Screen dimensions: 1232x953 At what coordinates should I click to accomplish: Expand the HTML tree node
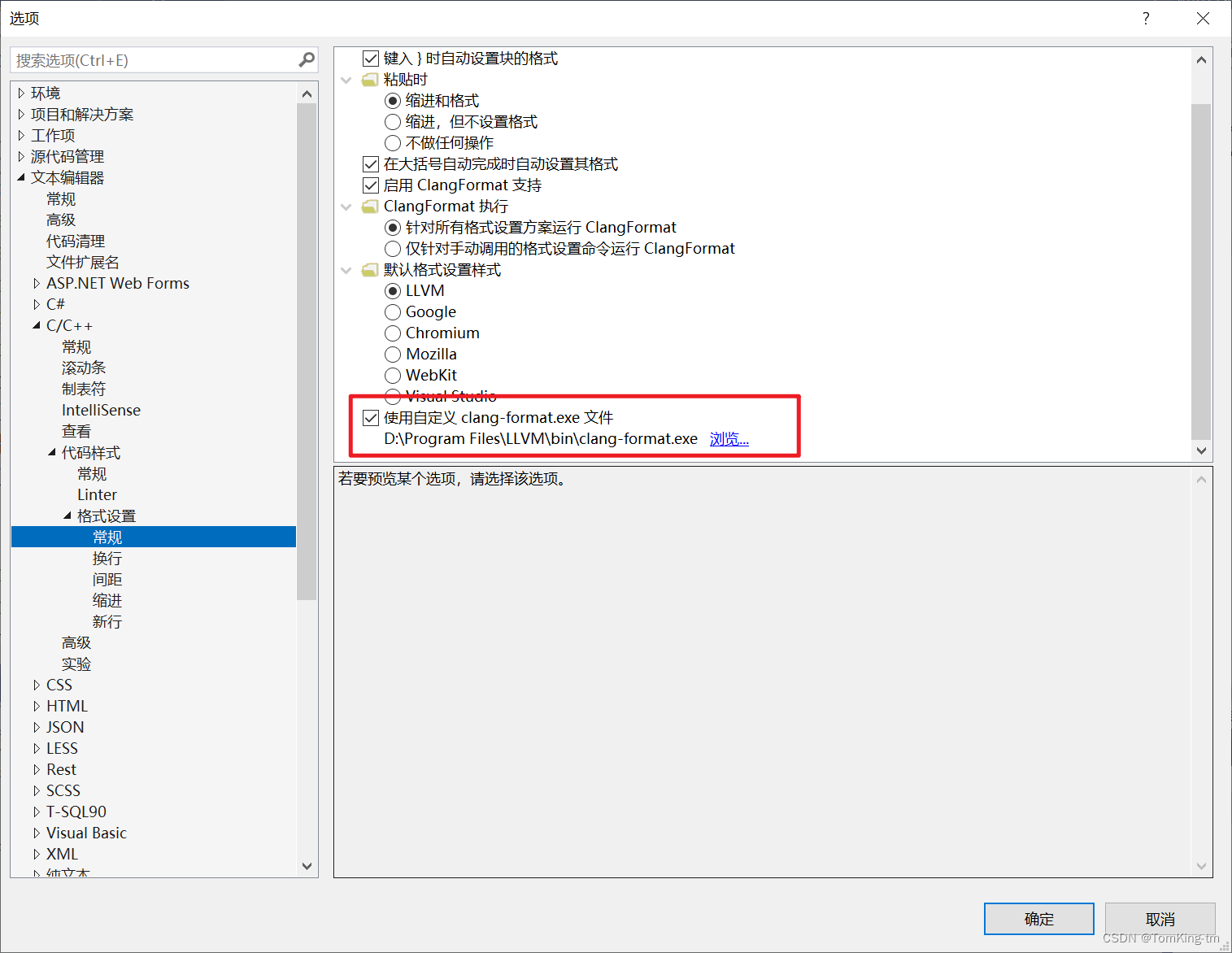click(x=37, y=706)
